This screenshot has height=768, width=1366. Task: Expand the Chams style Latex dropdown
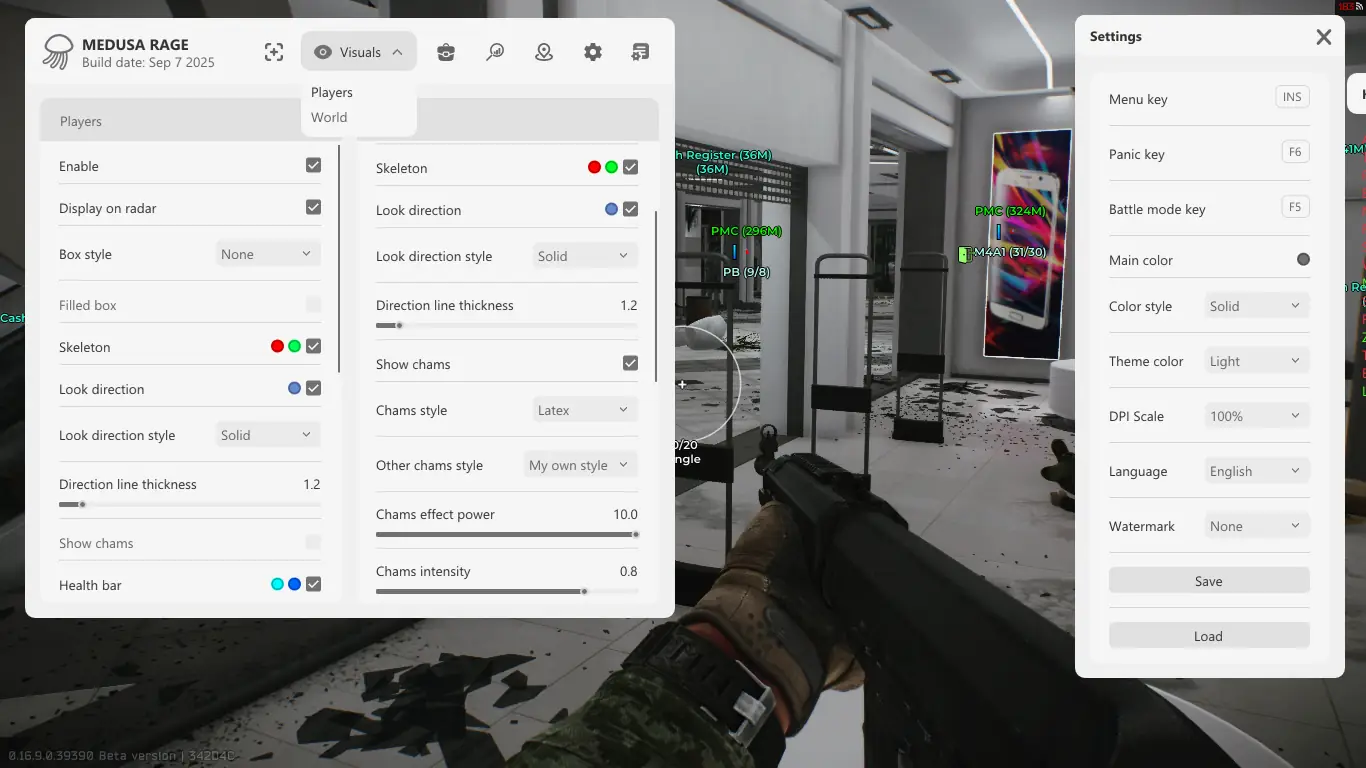pos(585,410)
